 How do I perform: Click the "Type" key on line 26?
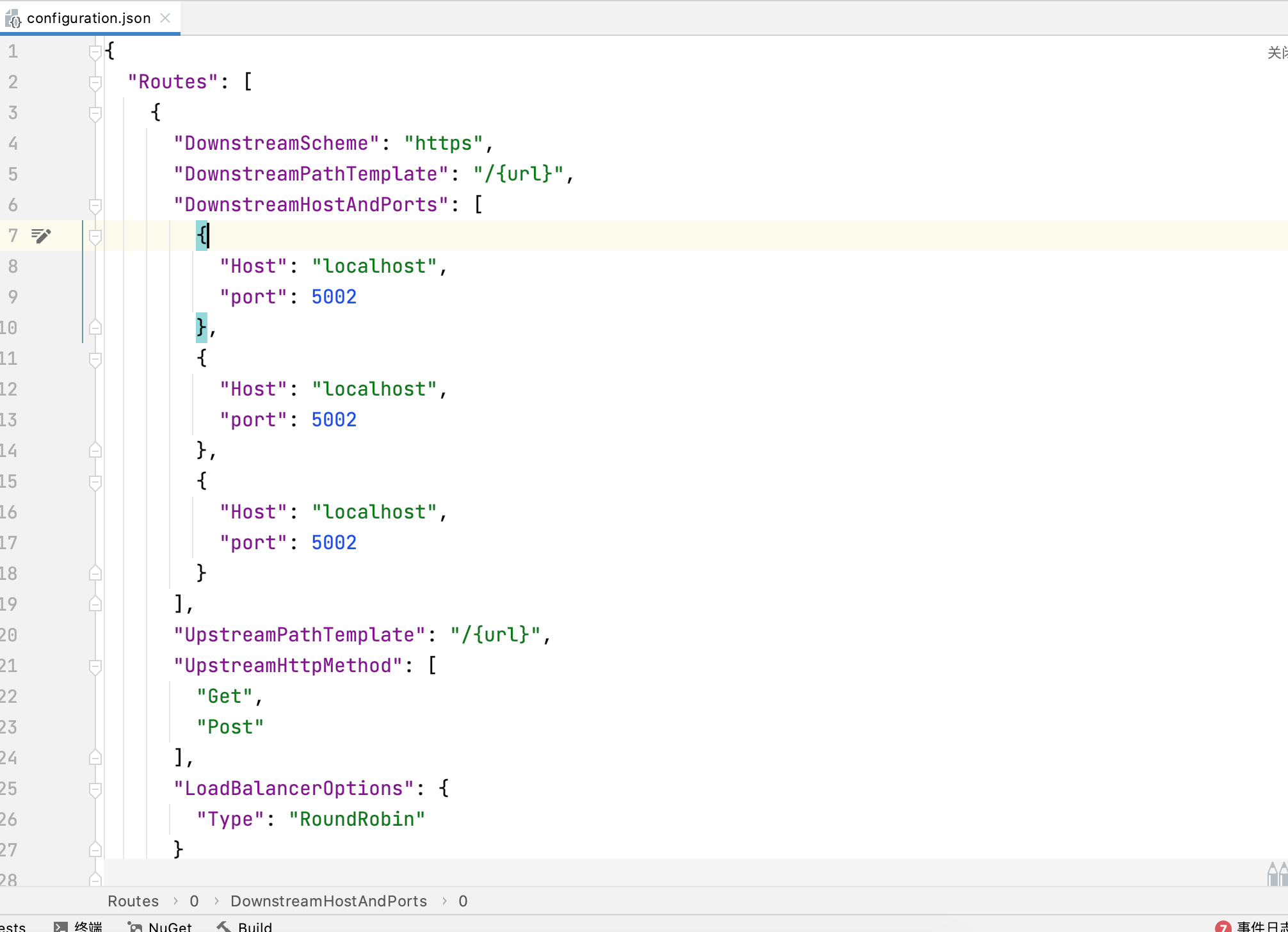click(x=230, y=819)
